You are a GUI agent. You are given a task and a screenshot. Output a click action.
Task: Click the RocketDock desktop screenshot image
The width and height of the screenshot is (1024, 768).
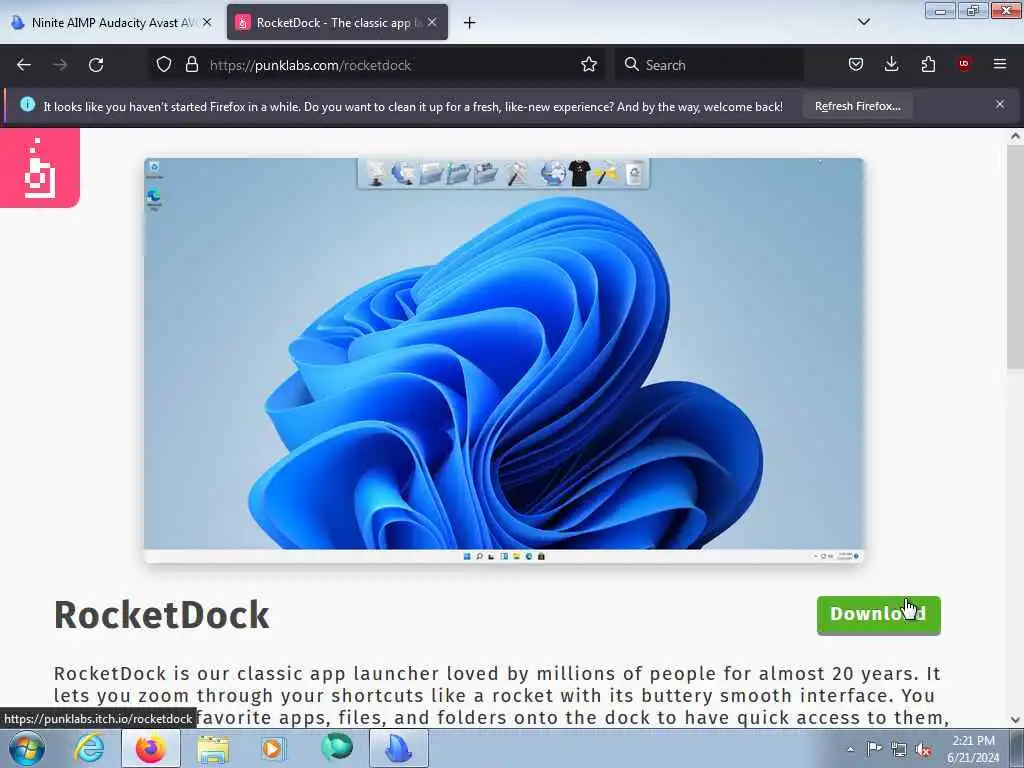click(504, 360)
